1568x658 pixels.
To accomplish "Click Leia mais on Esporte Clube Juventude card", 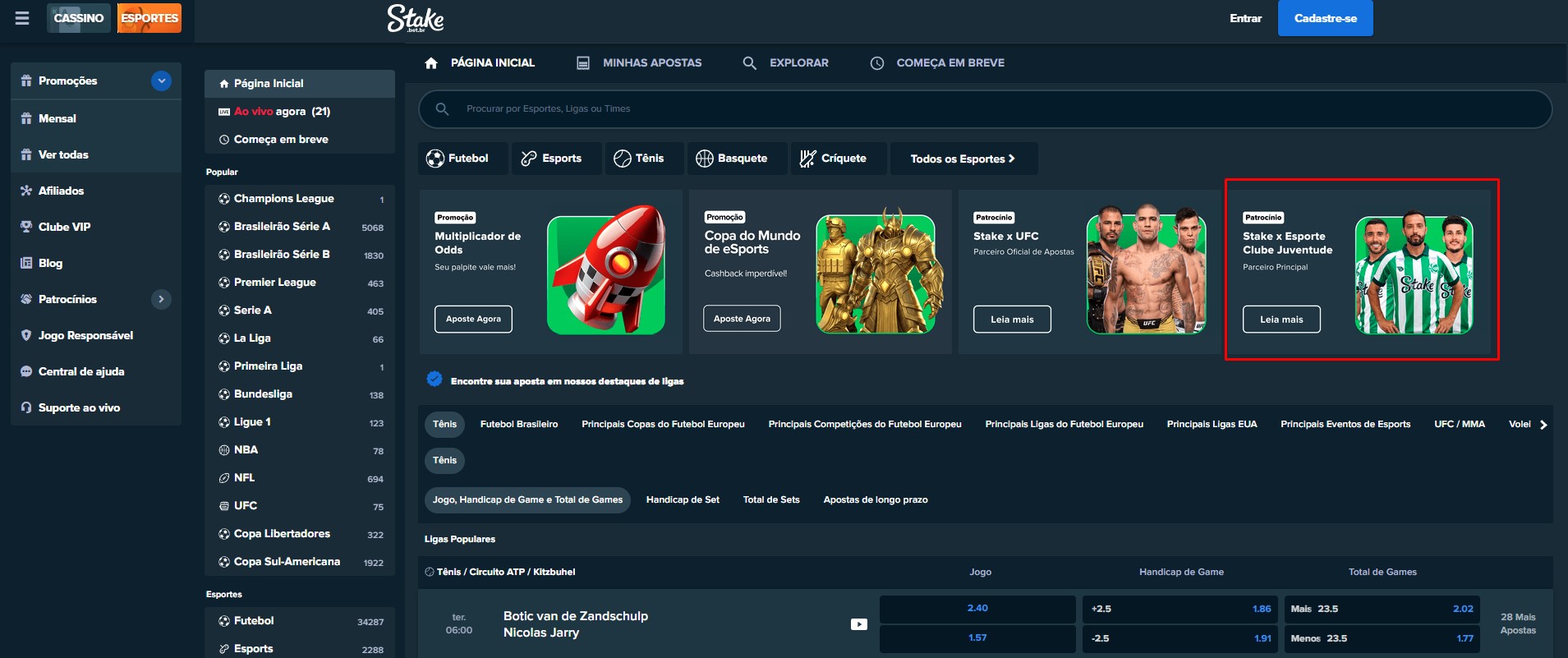I will pos(1281,320).
